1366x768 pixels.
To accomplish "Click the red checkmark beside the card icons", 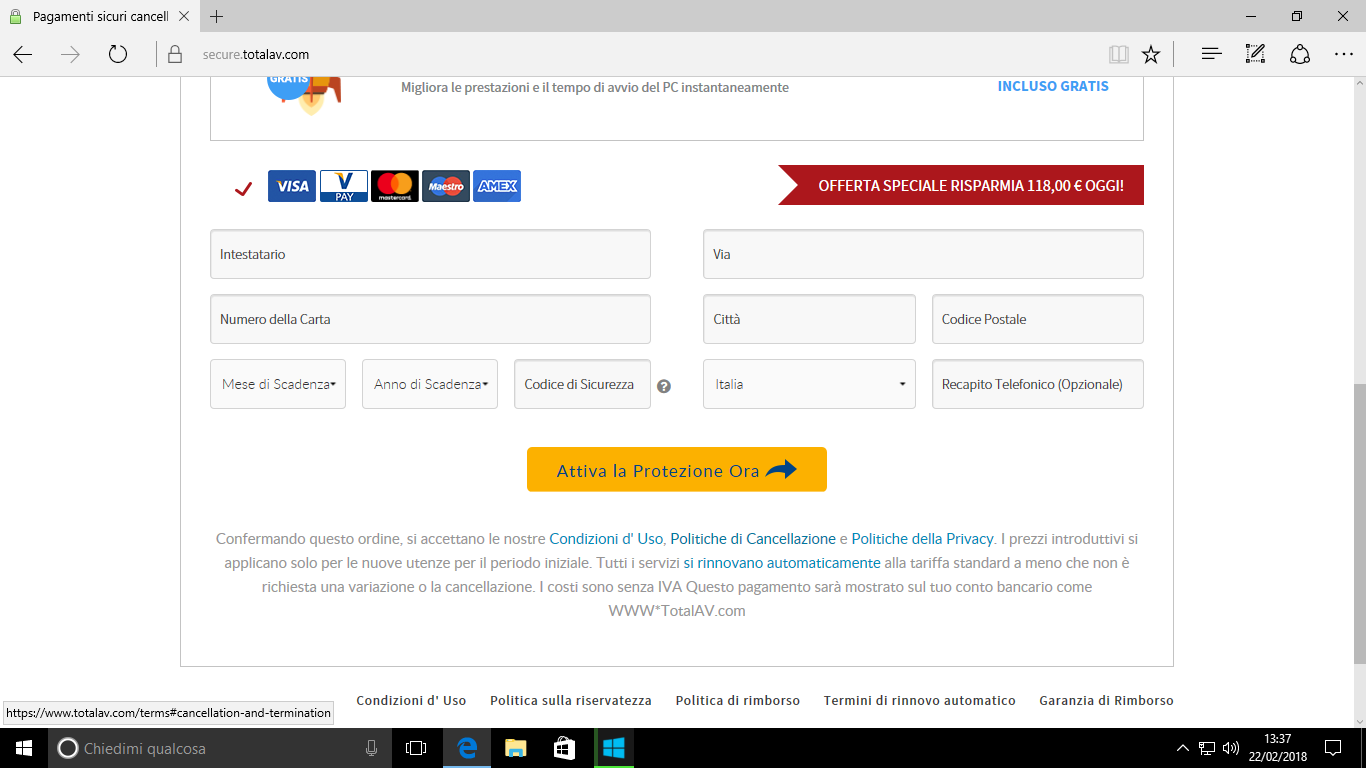I will tap(241, 188).
